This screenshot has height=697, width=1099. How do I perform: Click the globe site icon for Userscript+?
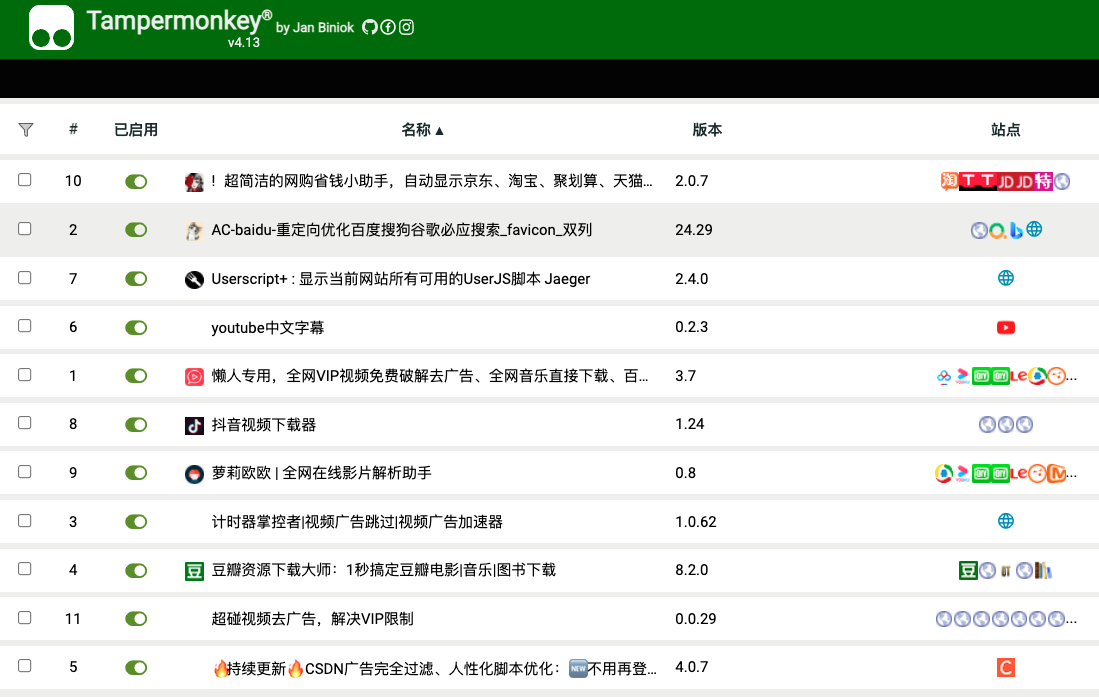1006,278
